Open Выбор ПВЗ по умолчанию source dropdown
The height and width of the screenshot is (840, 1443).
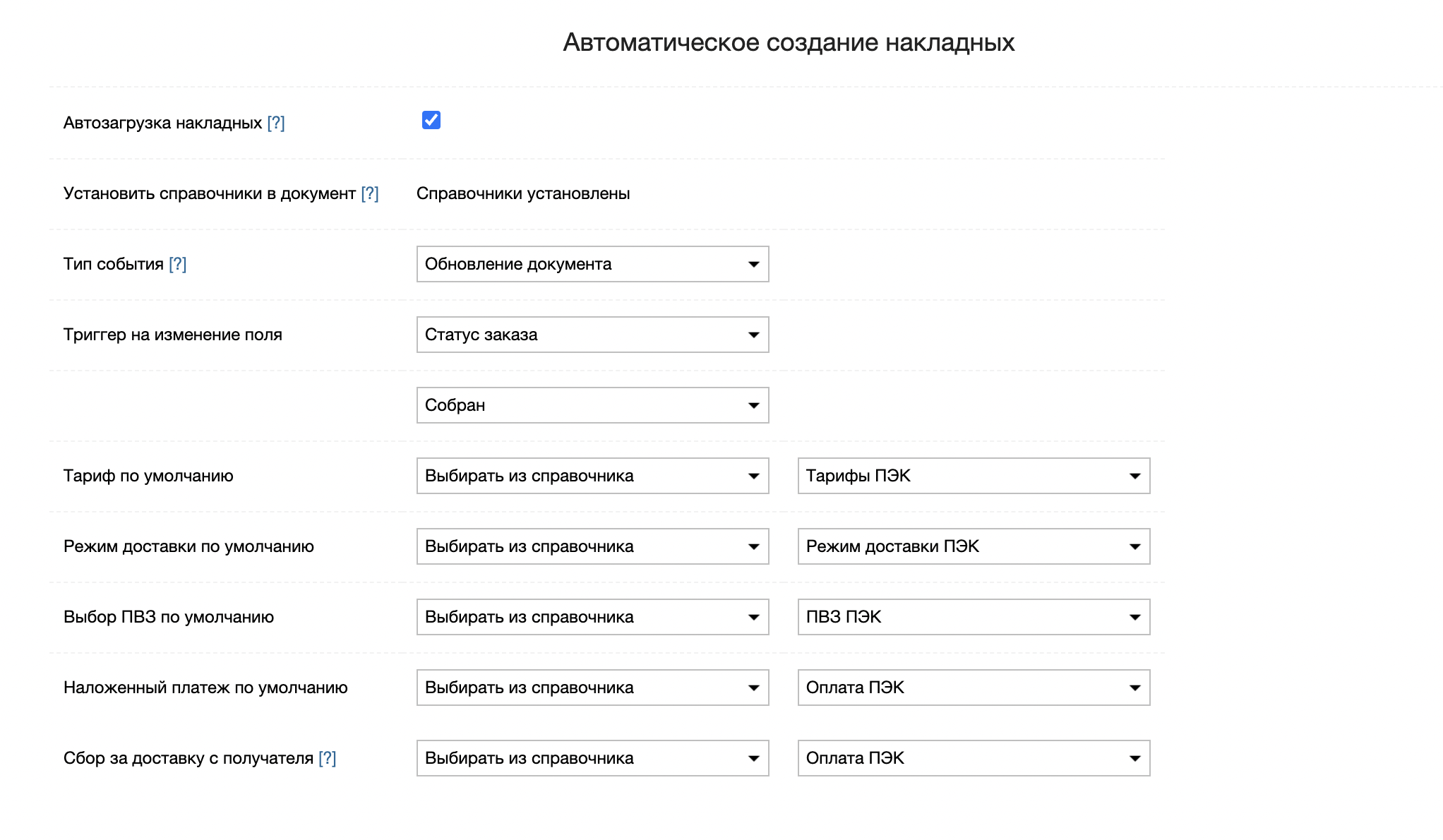tap(592, 617)
